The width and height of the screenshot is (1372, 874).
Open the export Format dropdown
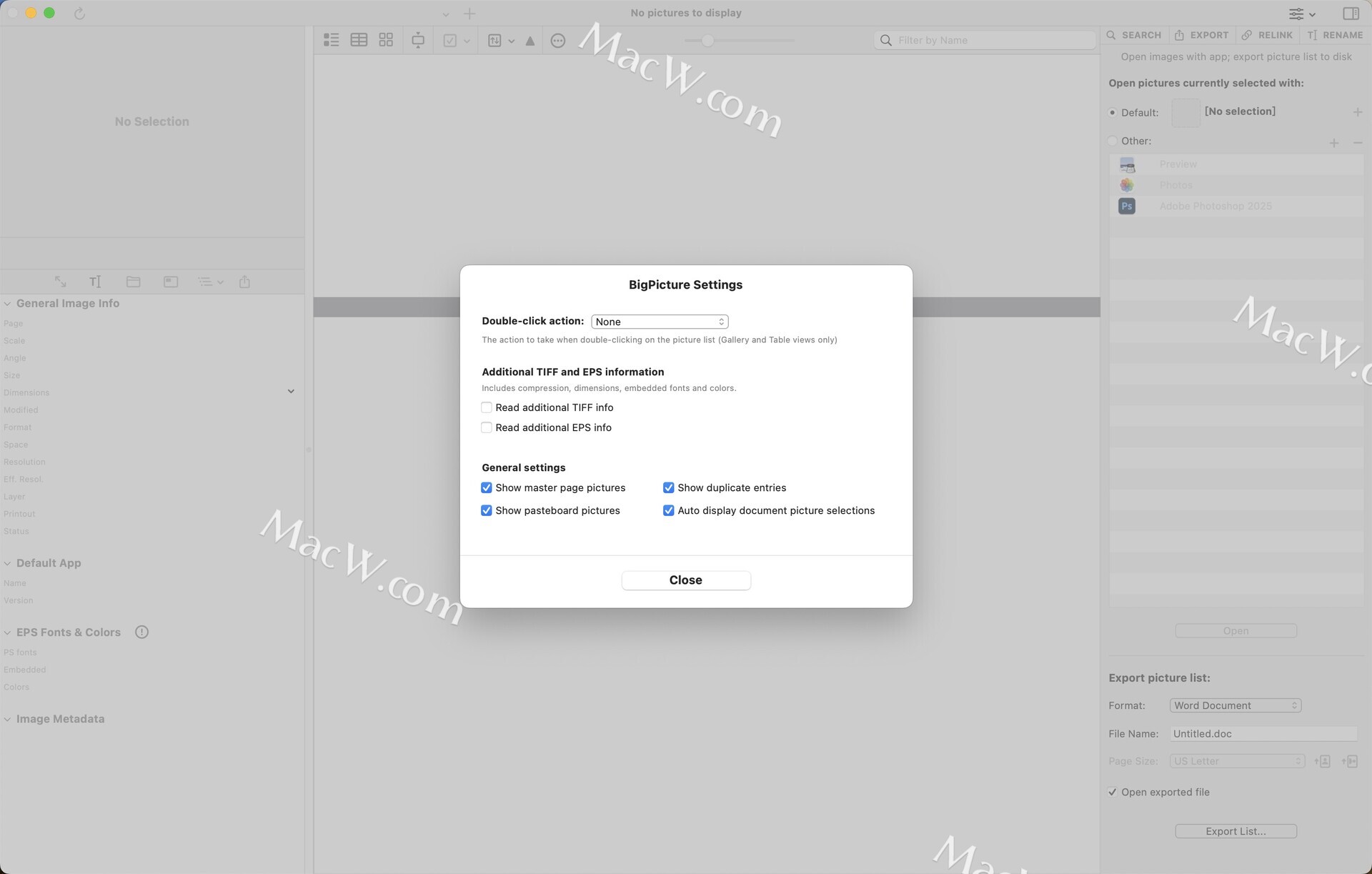point(1236,705)
